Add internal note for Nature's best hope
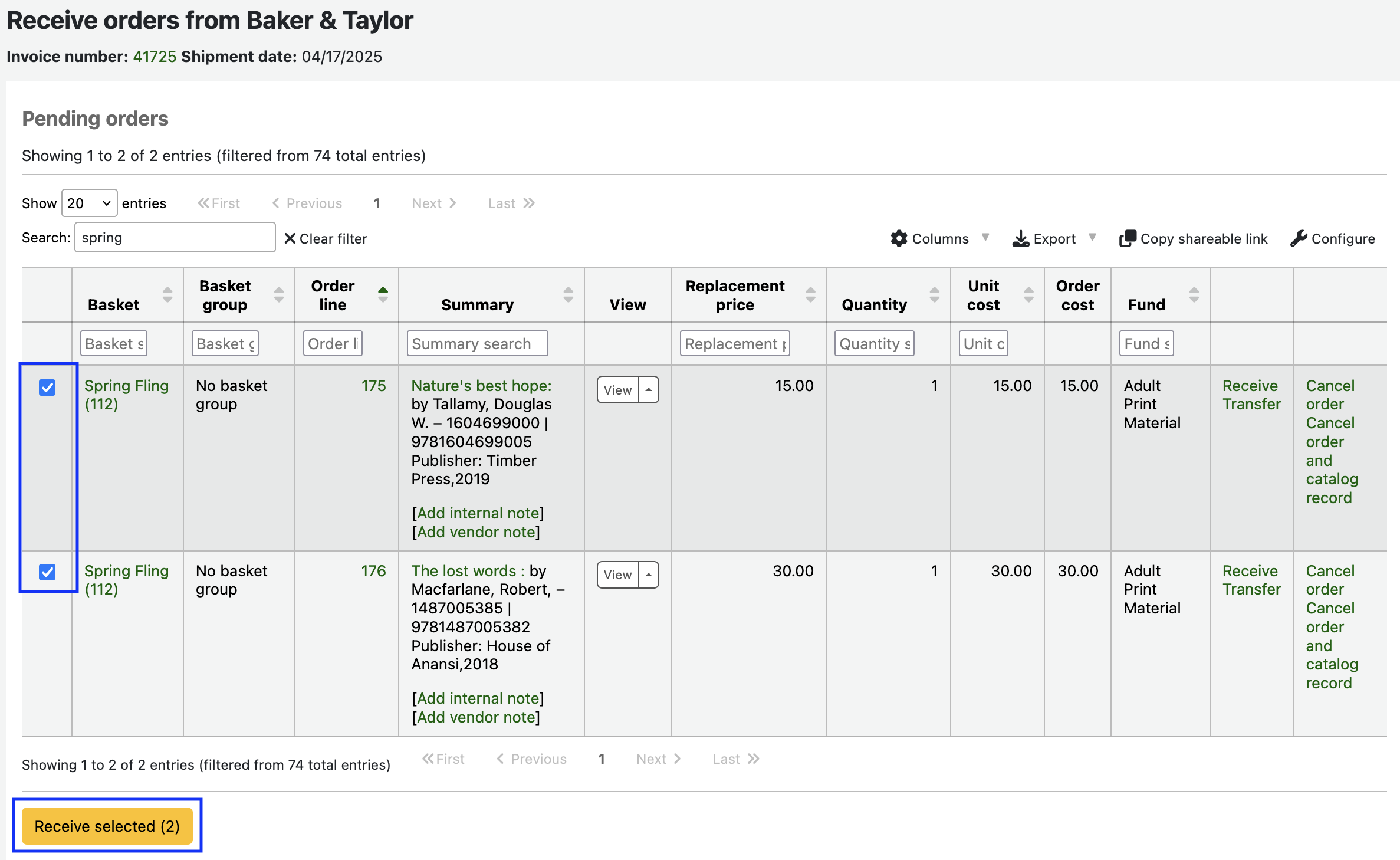 coord(478,513)
